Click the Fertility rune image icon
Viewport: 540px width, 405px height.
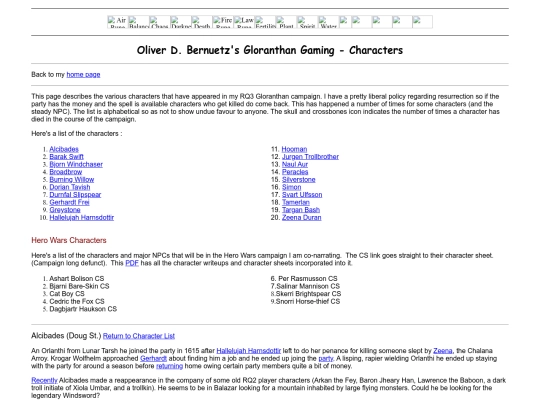[265, 22]
